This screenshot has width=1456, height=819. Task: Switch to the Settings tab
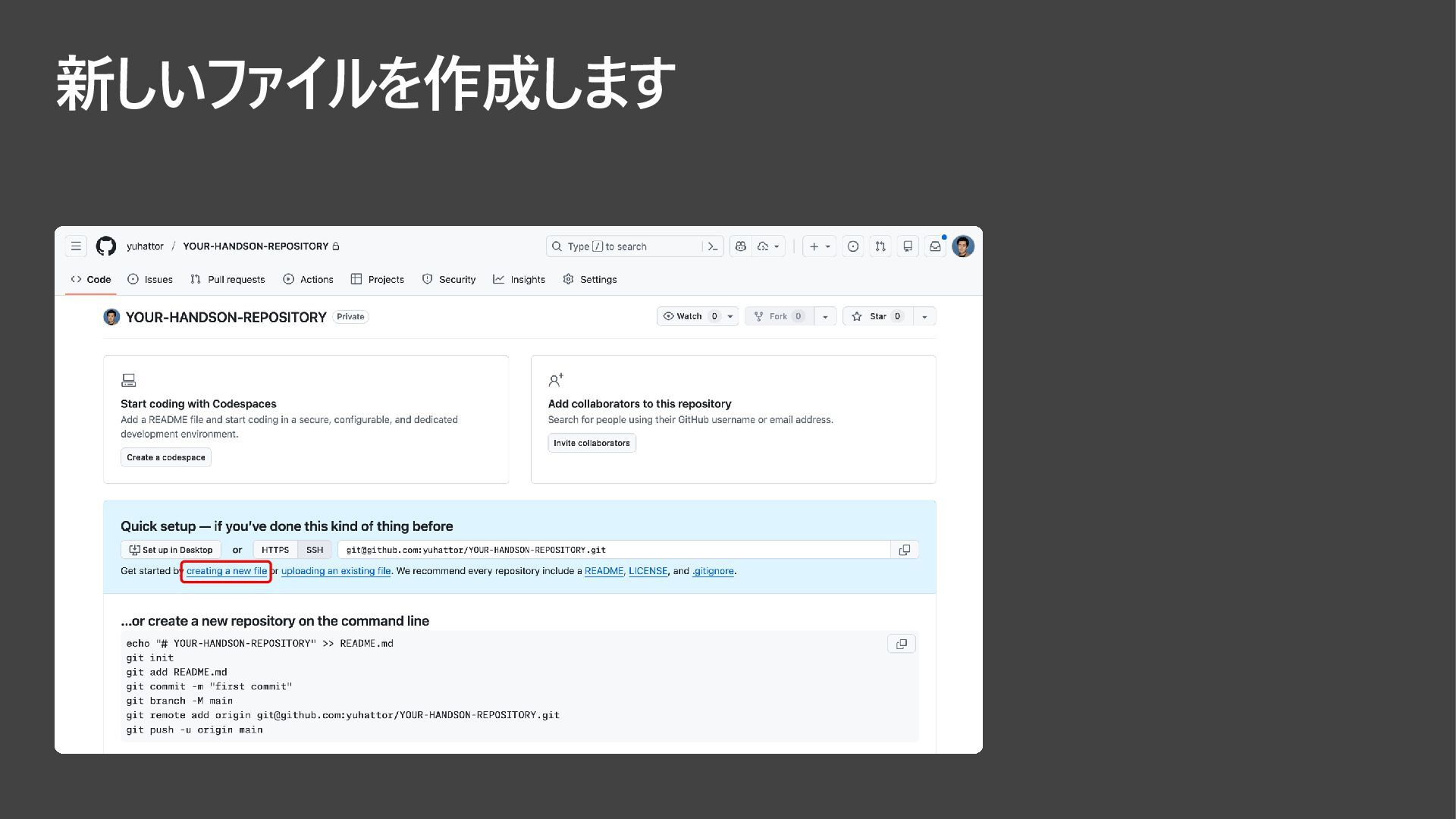590,279
